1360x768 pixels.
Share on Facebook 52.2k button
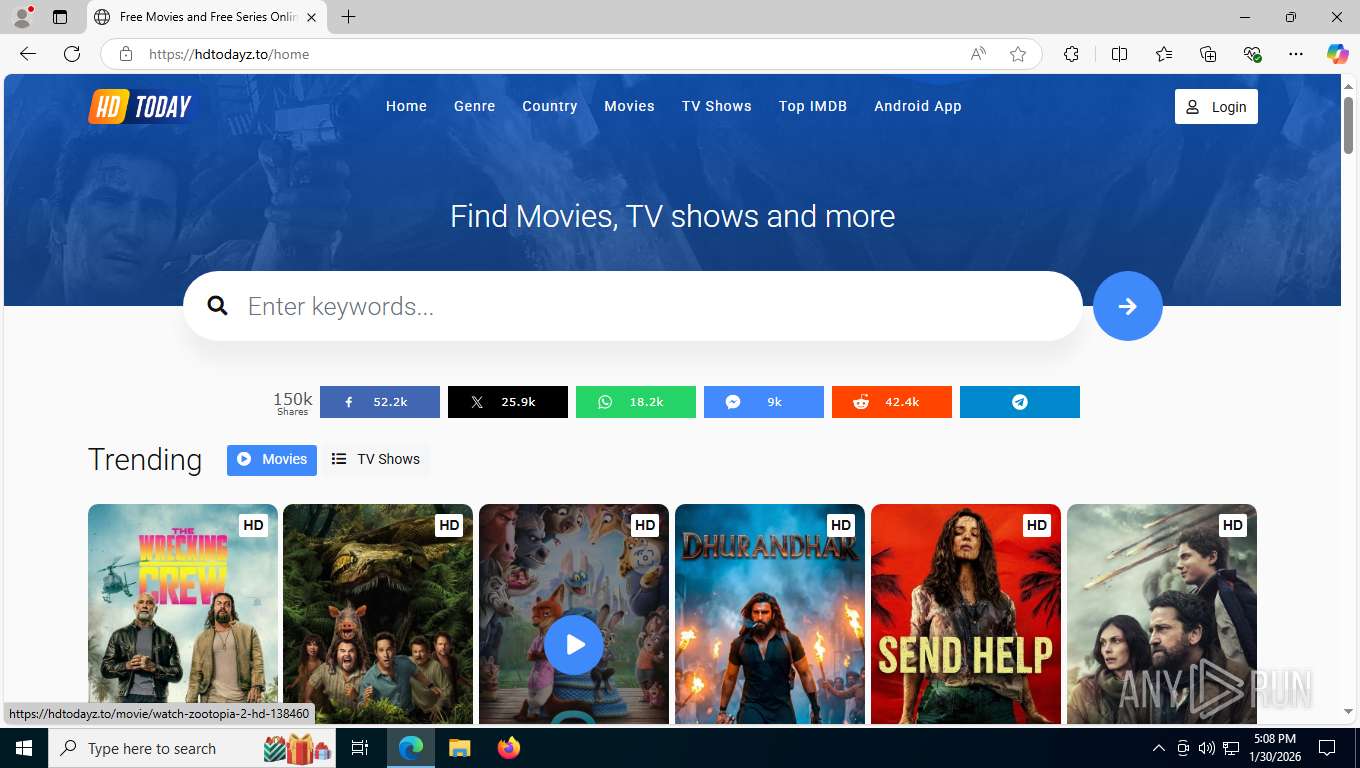(380, 402)
